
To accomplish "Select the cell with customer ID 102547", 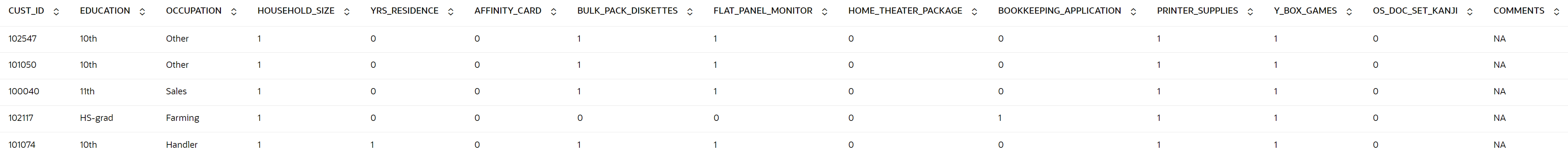I will click(x=22, y=38).
